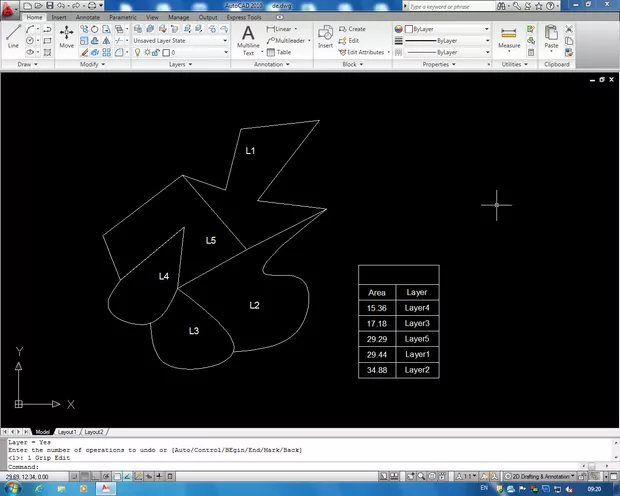Toggle the layer lightbulb on/off icon
The image size is (620, 496).
pyautogui.click(x=139, y=52)
